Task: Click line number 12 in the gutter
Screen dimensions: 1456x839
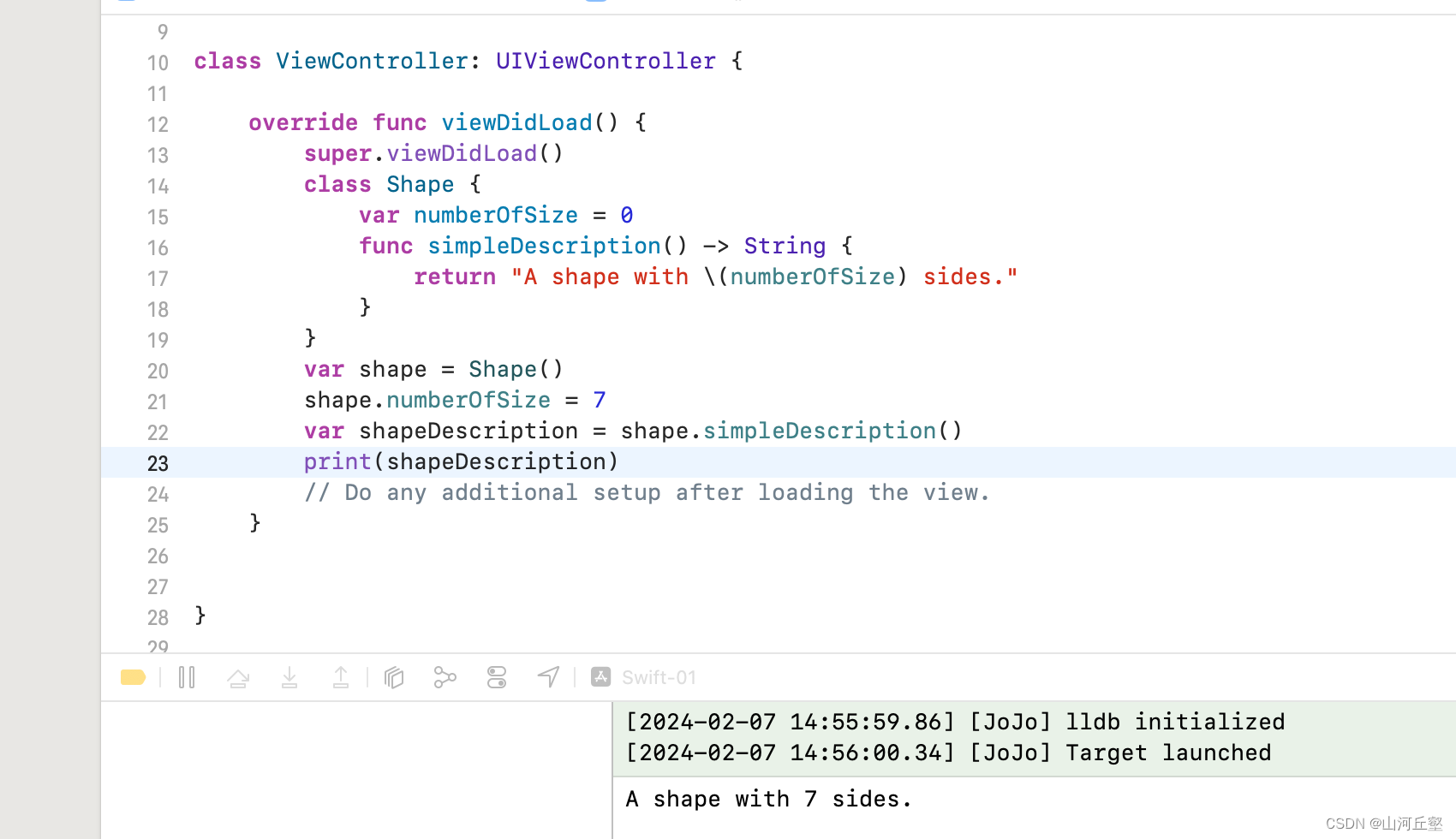Action: point(158,124)
